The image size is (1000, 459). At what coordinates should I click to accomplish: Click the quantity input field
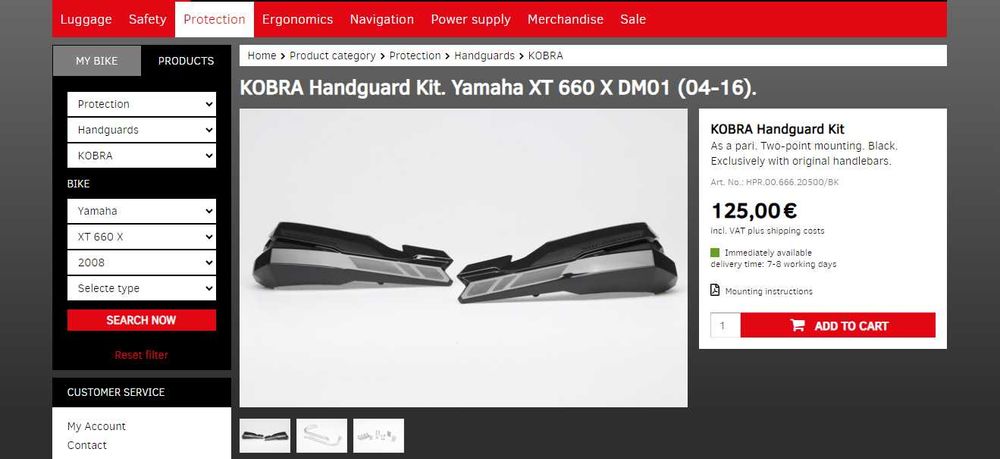click(x=726, y=325)
